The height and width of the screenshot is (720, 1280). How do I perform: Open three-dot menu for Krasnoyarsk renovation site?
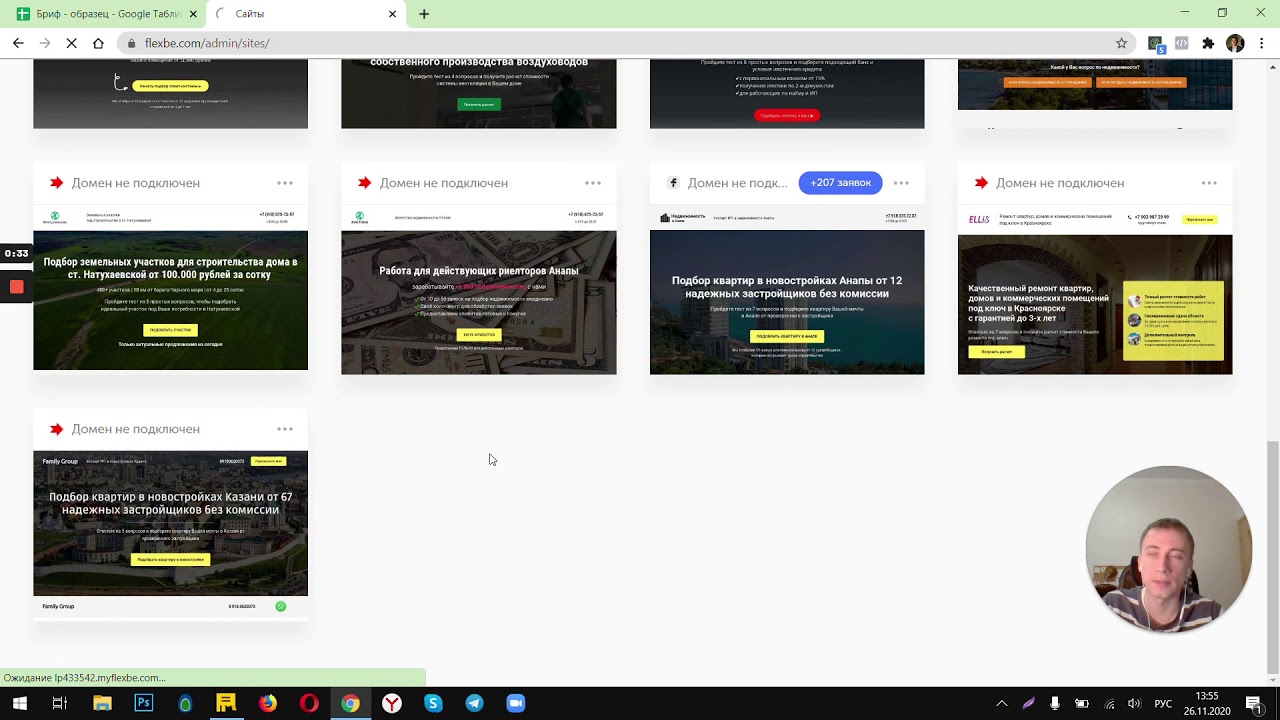coord(1209,183)
